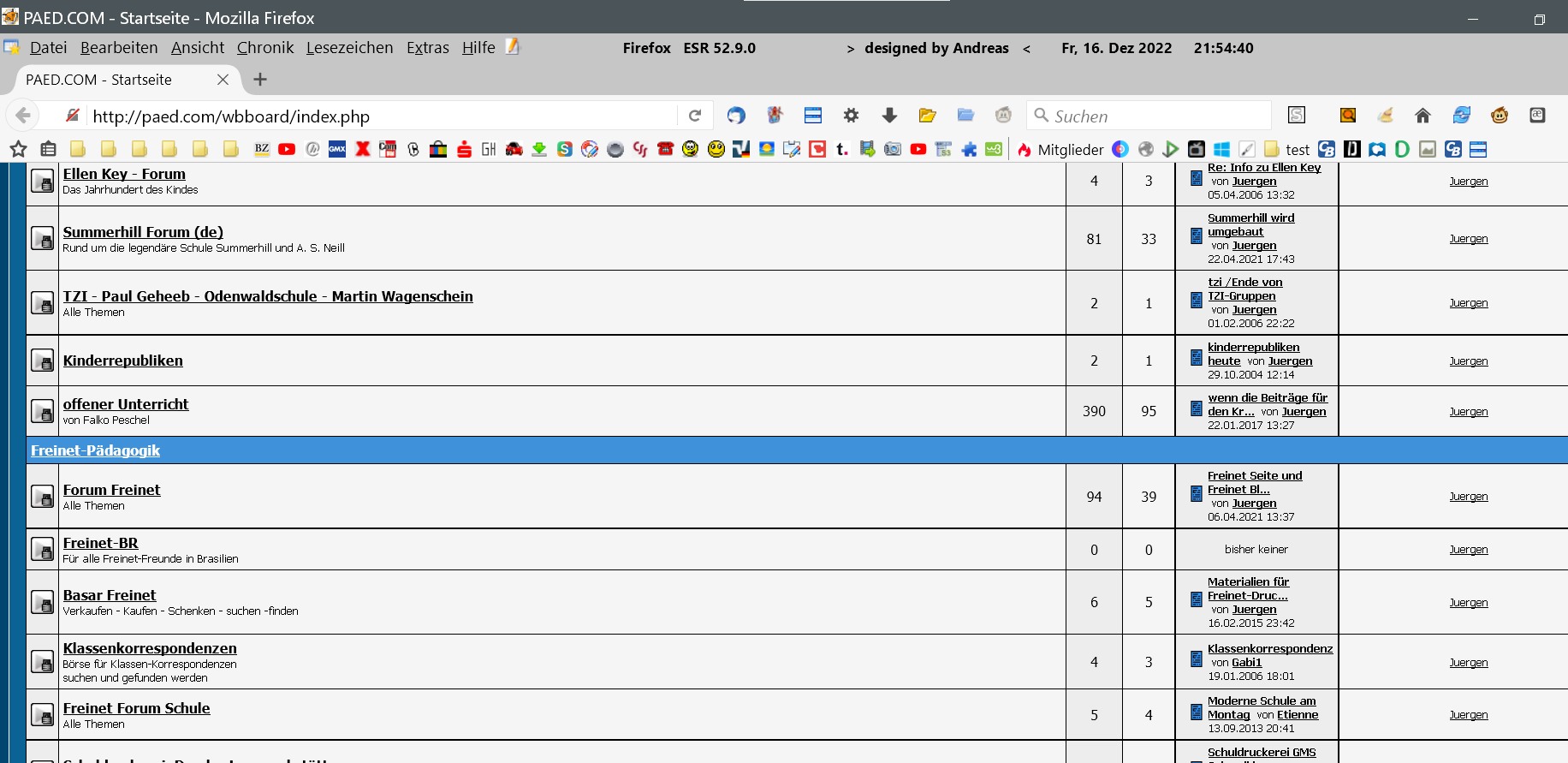The height and width of the screenshot is (763, 1568).
Task: Open the test bookmark folder
Action: (x=1287, y=150)
